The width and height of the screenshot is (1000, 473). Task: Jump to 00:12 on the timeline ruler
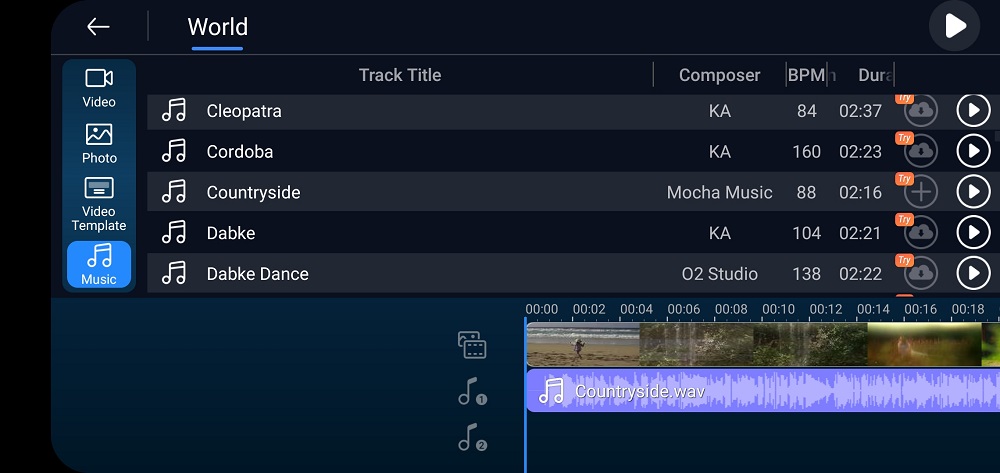click(826, 309)
